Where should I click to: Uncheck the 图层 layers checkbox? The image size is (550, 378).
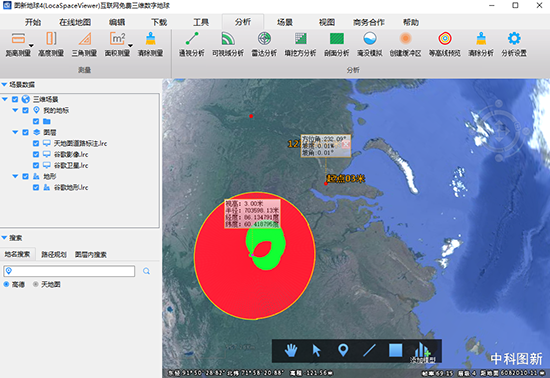[x=26, y=132]
